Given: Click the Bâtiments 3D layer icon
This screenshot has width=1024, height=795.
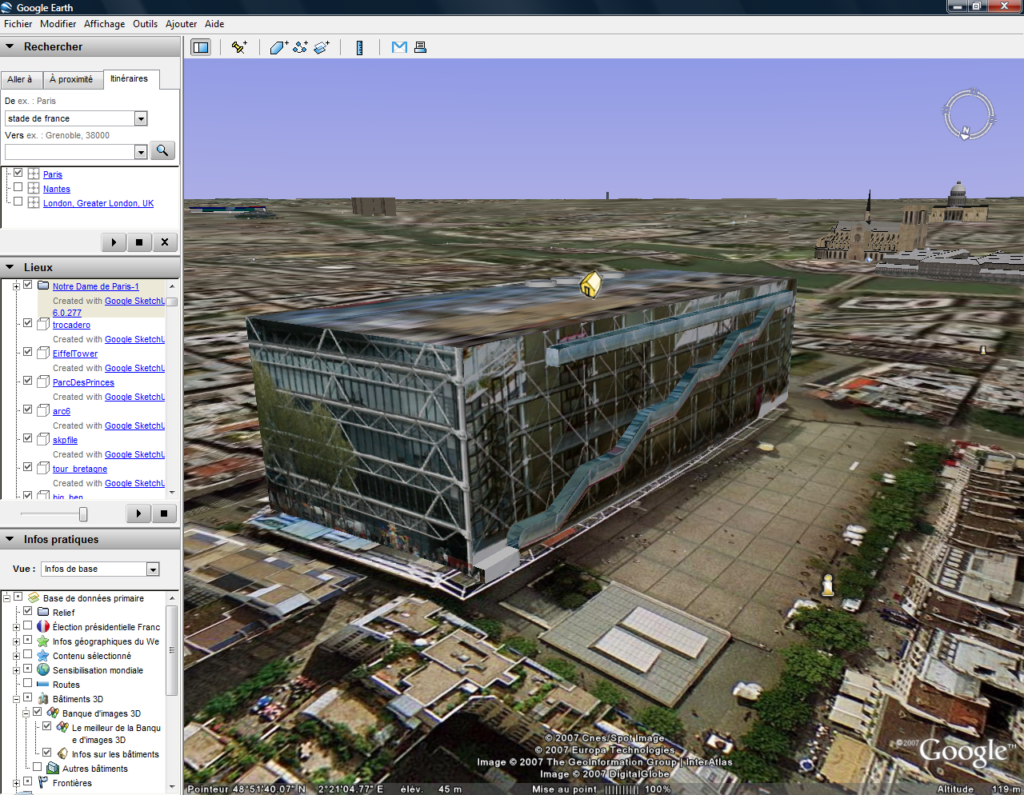Looking at the screenshot, I should point(43,699).
